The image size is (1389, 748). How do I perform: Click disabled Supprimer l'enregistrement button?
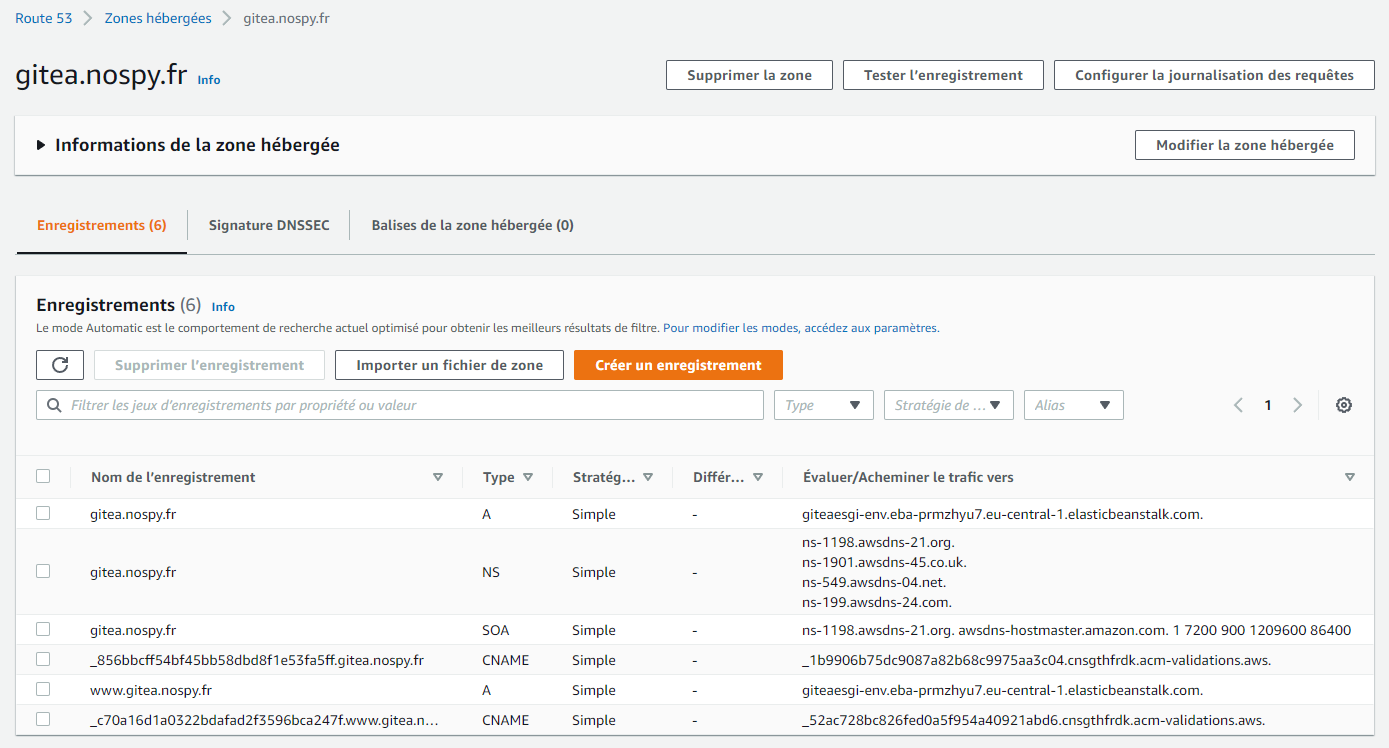210,365
